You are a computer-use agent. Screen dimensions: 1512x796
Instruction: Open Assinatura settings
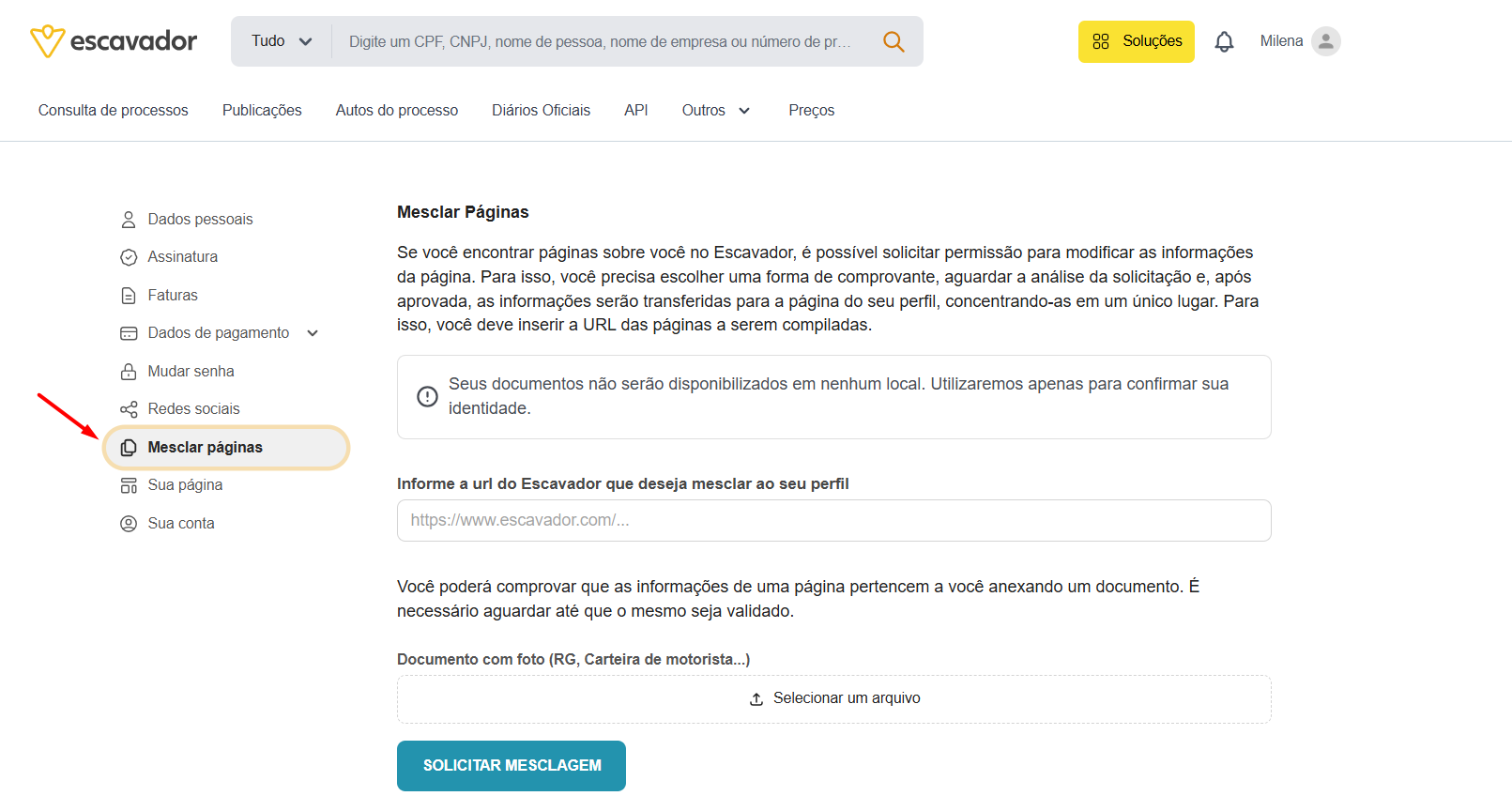point(183,257)
